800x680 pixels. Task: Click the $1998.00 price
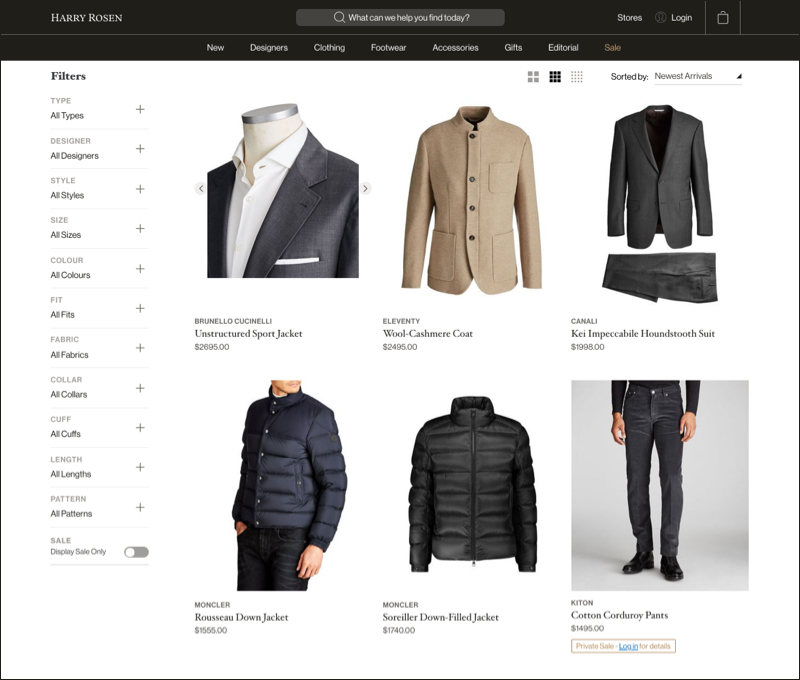point(587,347)
